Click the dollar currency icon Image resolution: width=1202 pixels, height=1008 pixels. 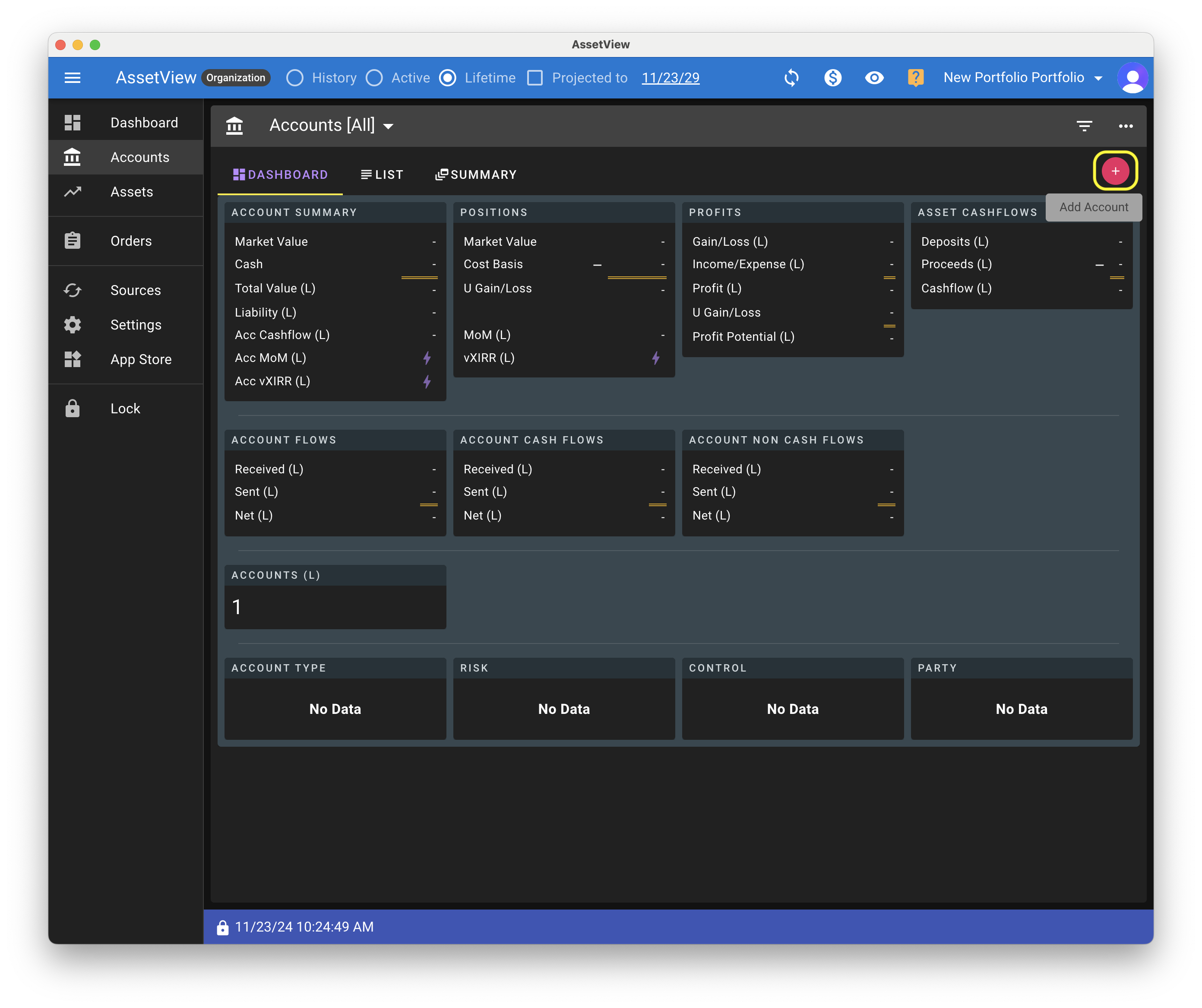[833, 78]
